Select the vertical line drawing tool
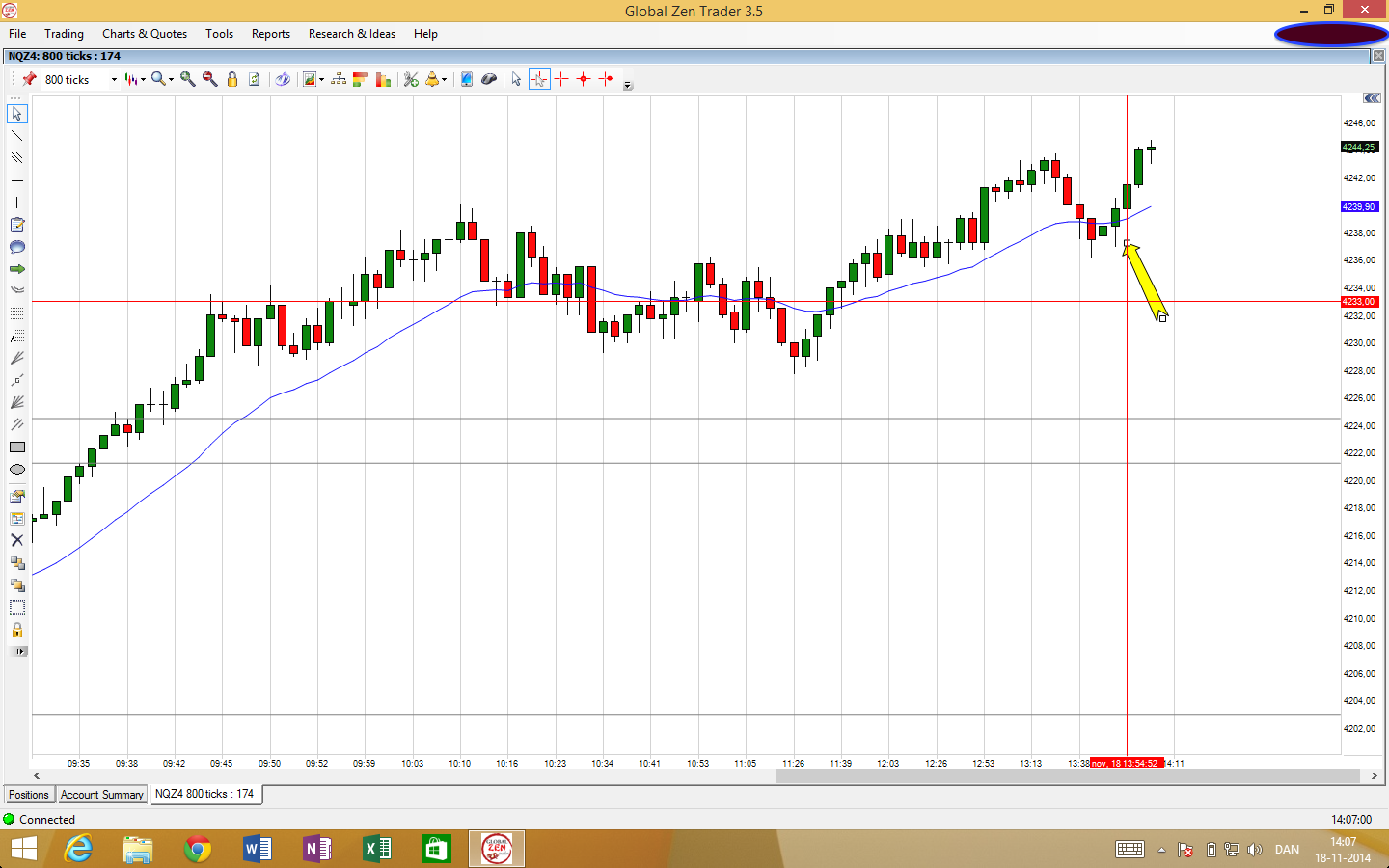This screenshot has height=868, width=1389. click(x=16, y=203)
